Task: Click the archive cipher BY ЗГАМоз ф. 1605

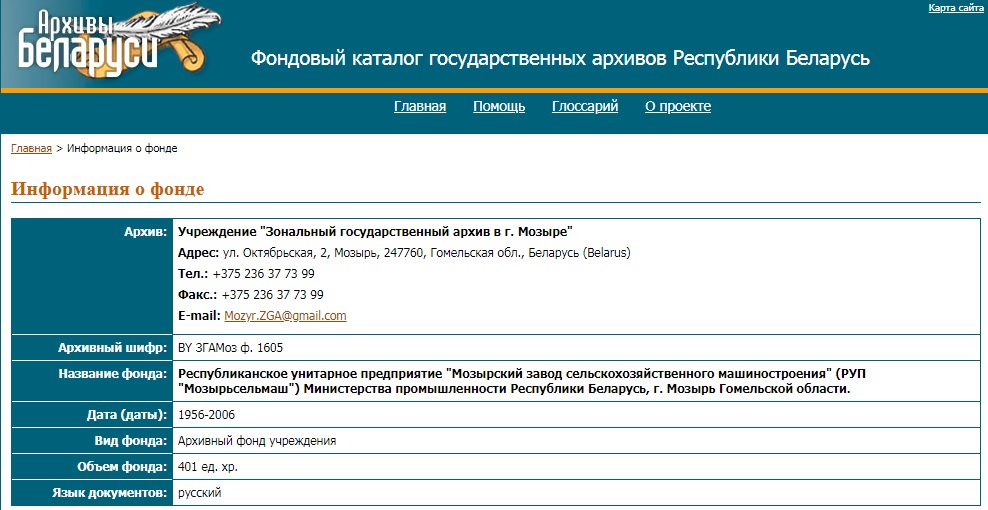Action: coord(230,348)
